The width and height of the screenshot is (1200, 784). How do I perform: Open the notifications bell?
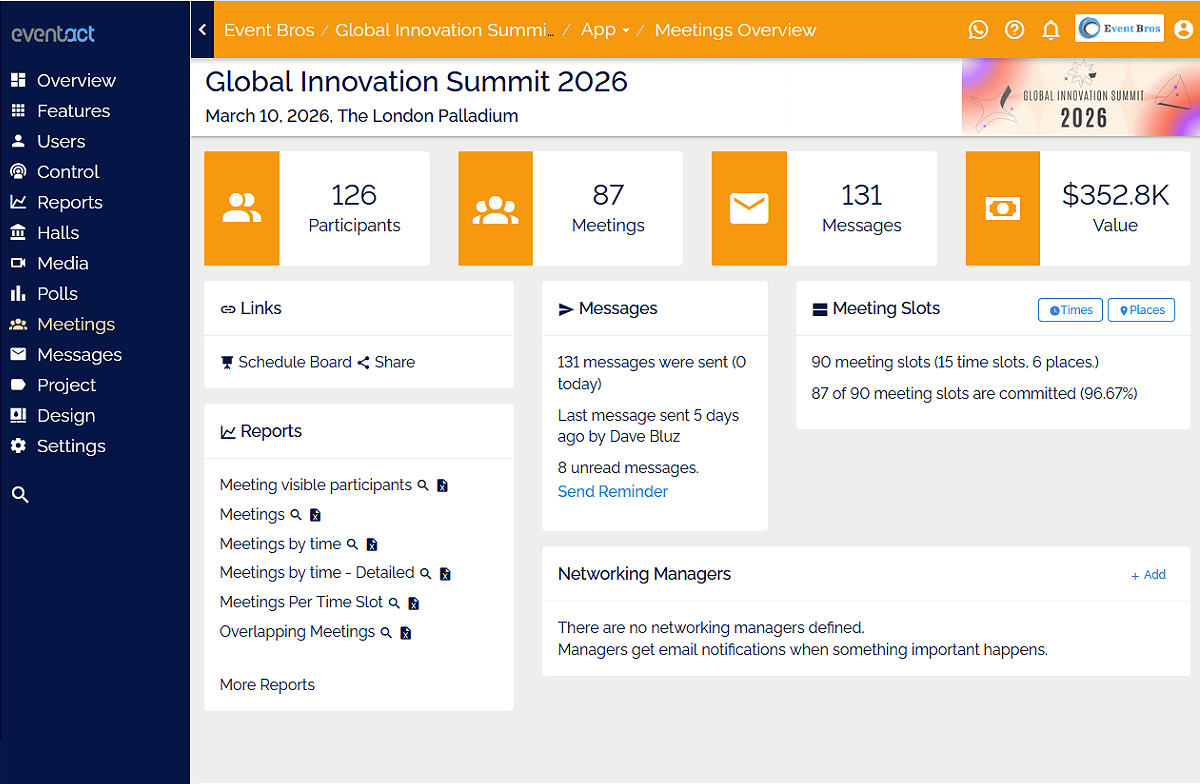tap(1050, 30)
